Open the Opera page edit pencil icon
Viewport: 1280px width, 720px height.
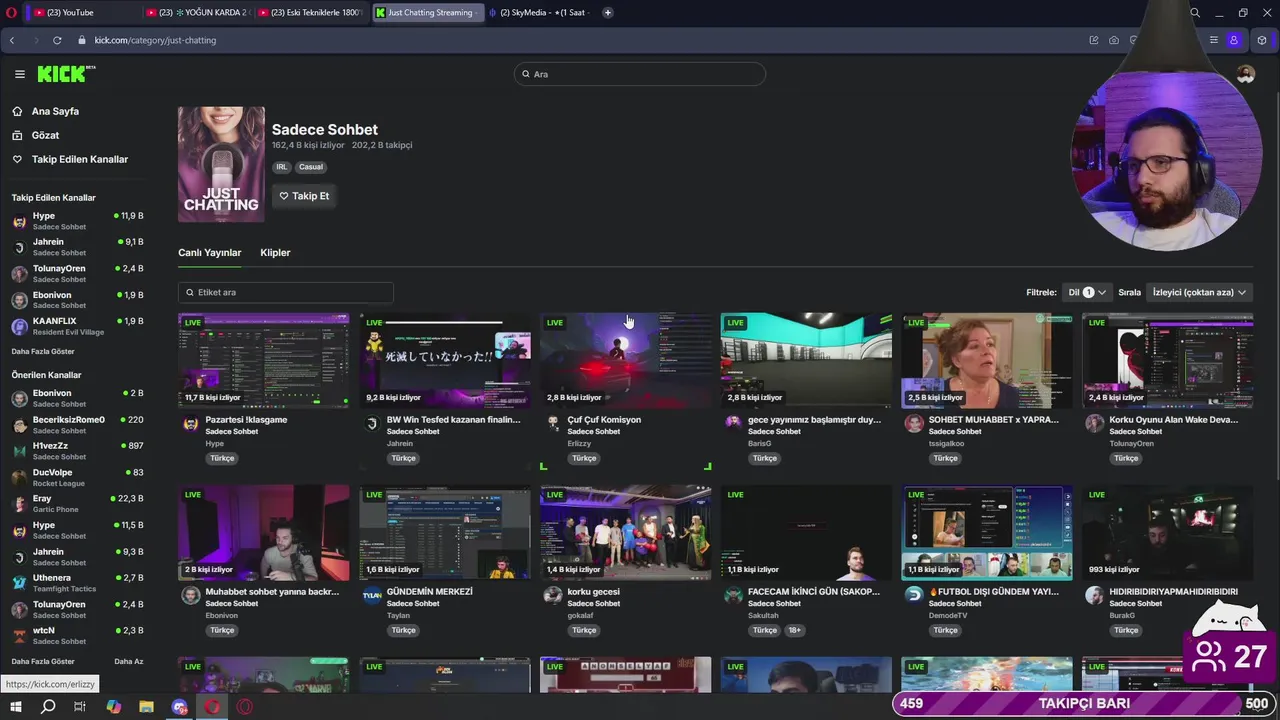tap(1093, 40)
